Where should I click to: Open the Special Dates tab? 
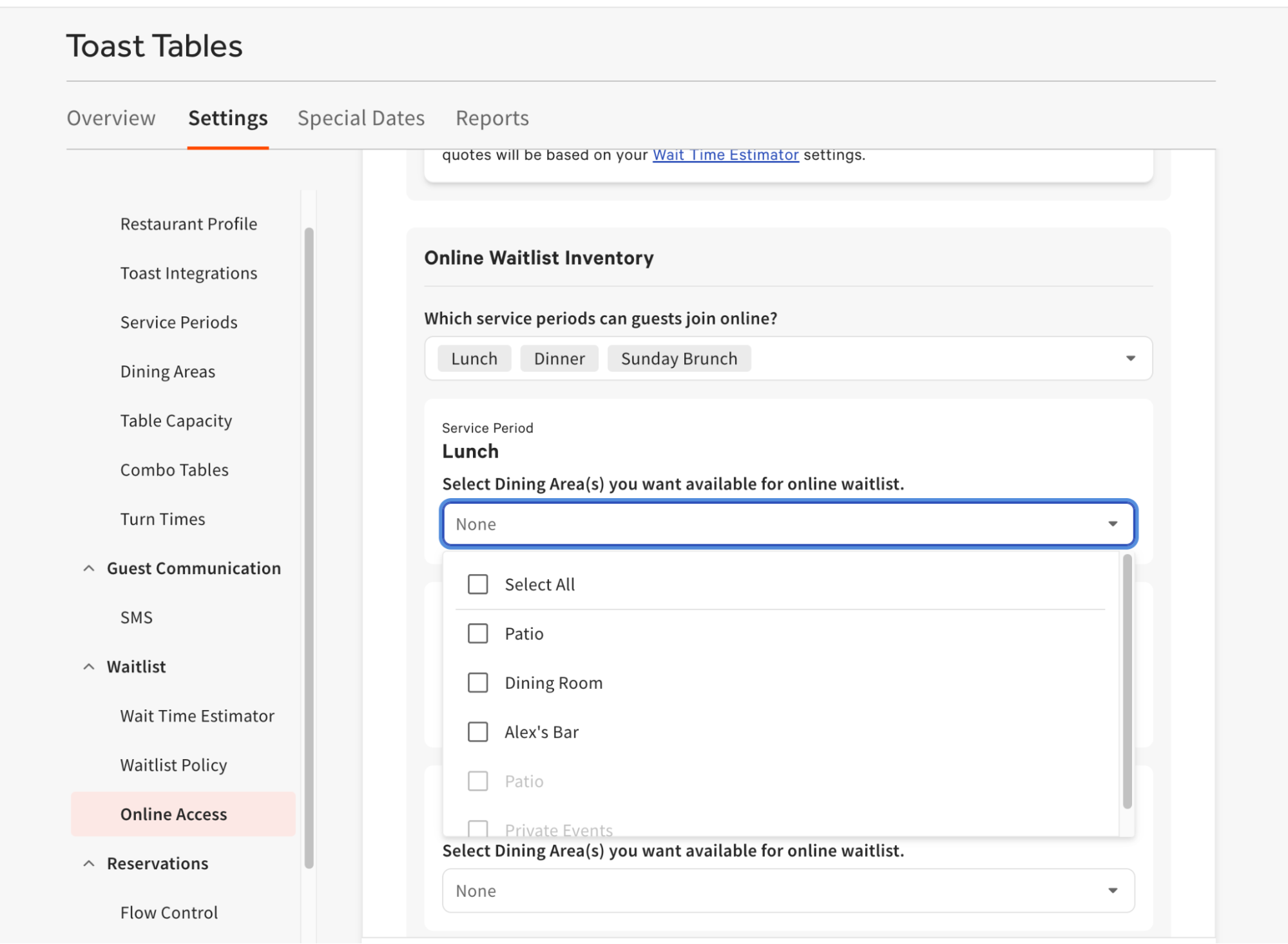tap(361, 119)
